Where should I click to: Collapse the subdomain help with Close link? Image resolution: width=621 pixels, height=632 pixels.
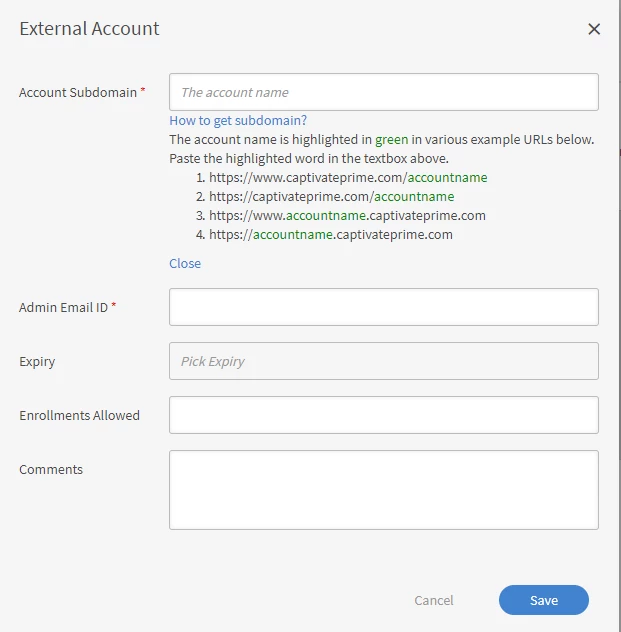(185, 263)
